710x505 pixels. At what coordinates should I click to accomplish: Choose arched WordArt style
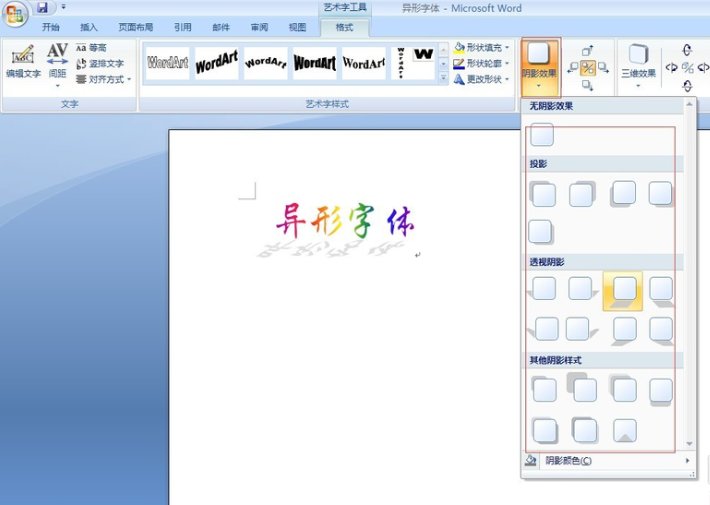tap(266, 63)
